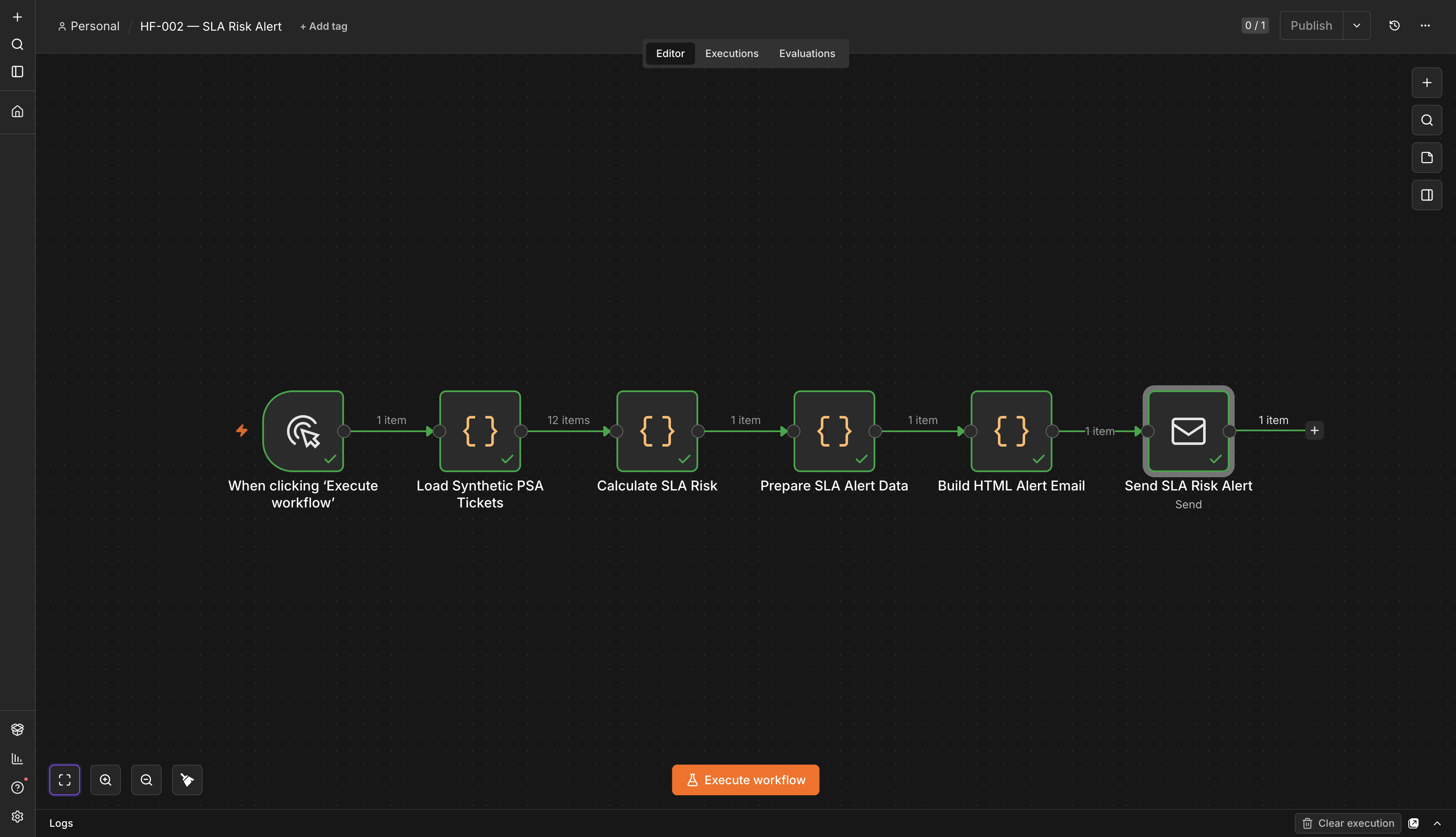Click Add tag link
Viewport: 1456px width, 837px height.
(x=324, y=26)
